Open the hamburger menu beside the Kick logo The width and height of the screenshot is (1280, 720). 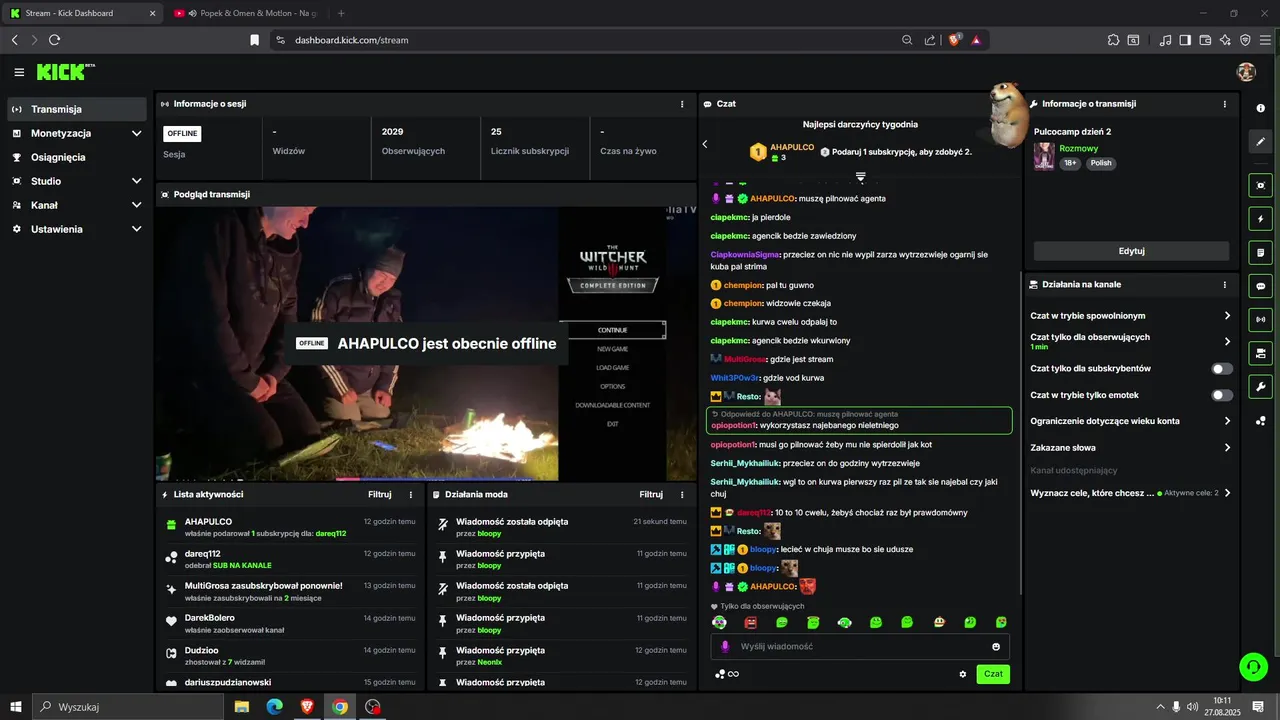coord(19,72)
